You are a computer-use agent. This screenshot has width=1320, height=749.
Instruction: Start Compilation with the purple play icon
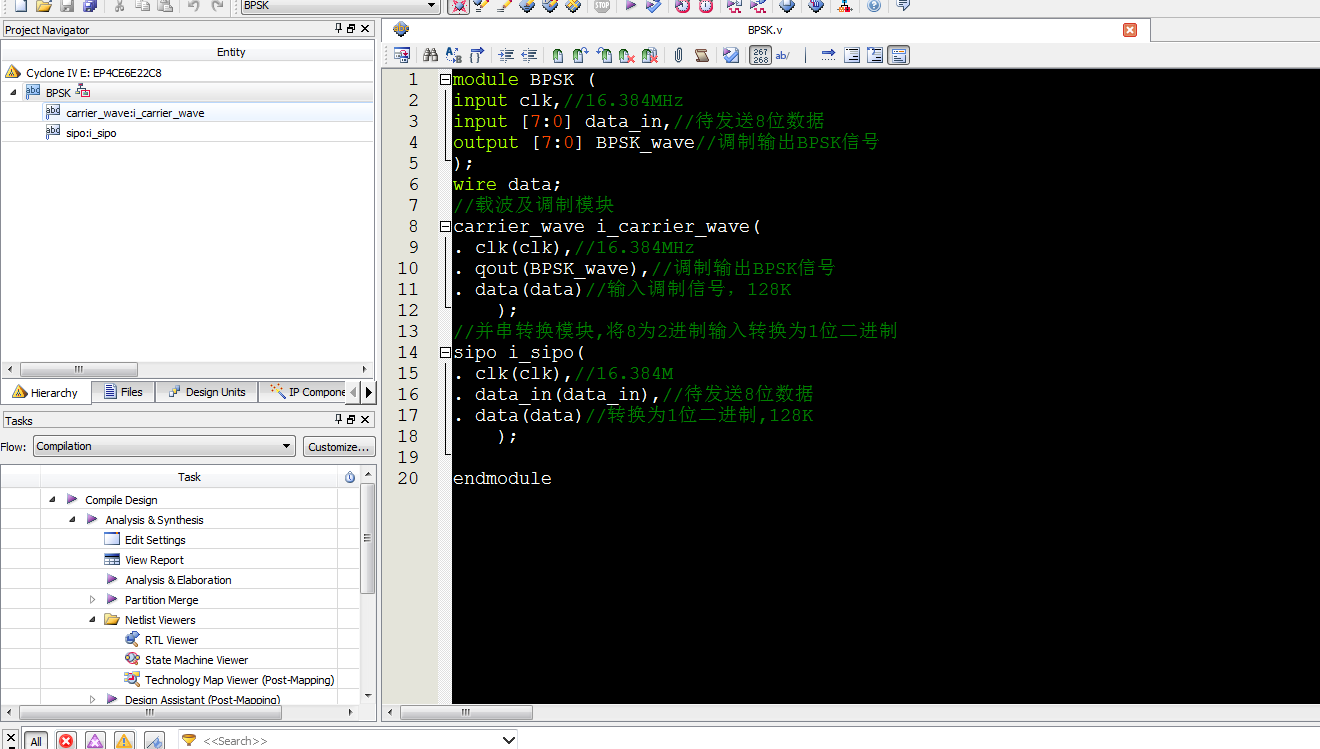630,6
